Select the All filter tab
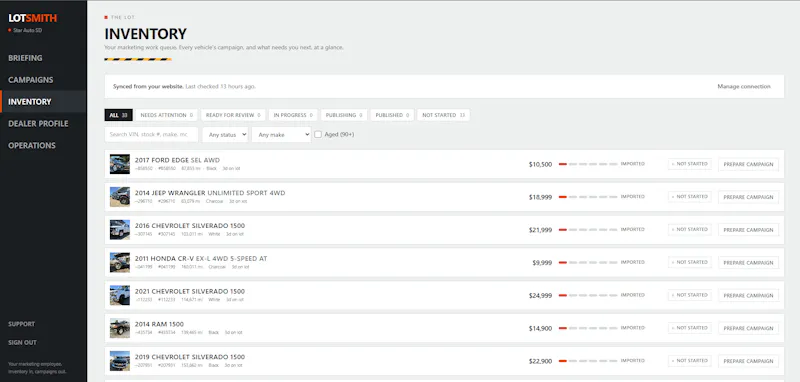The height and width of the screenshot is (382, 800). coord(118,115)
